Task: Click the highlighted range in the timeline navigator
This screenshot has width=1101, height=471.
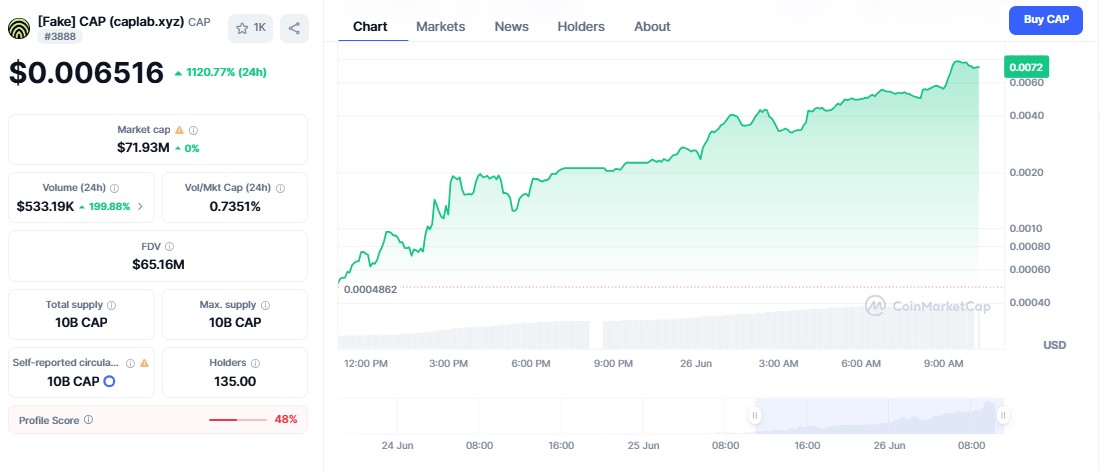Action: coord(878,416)
